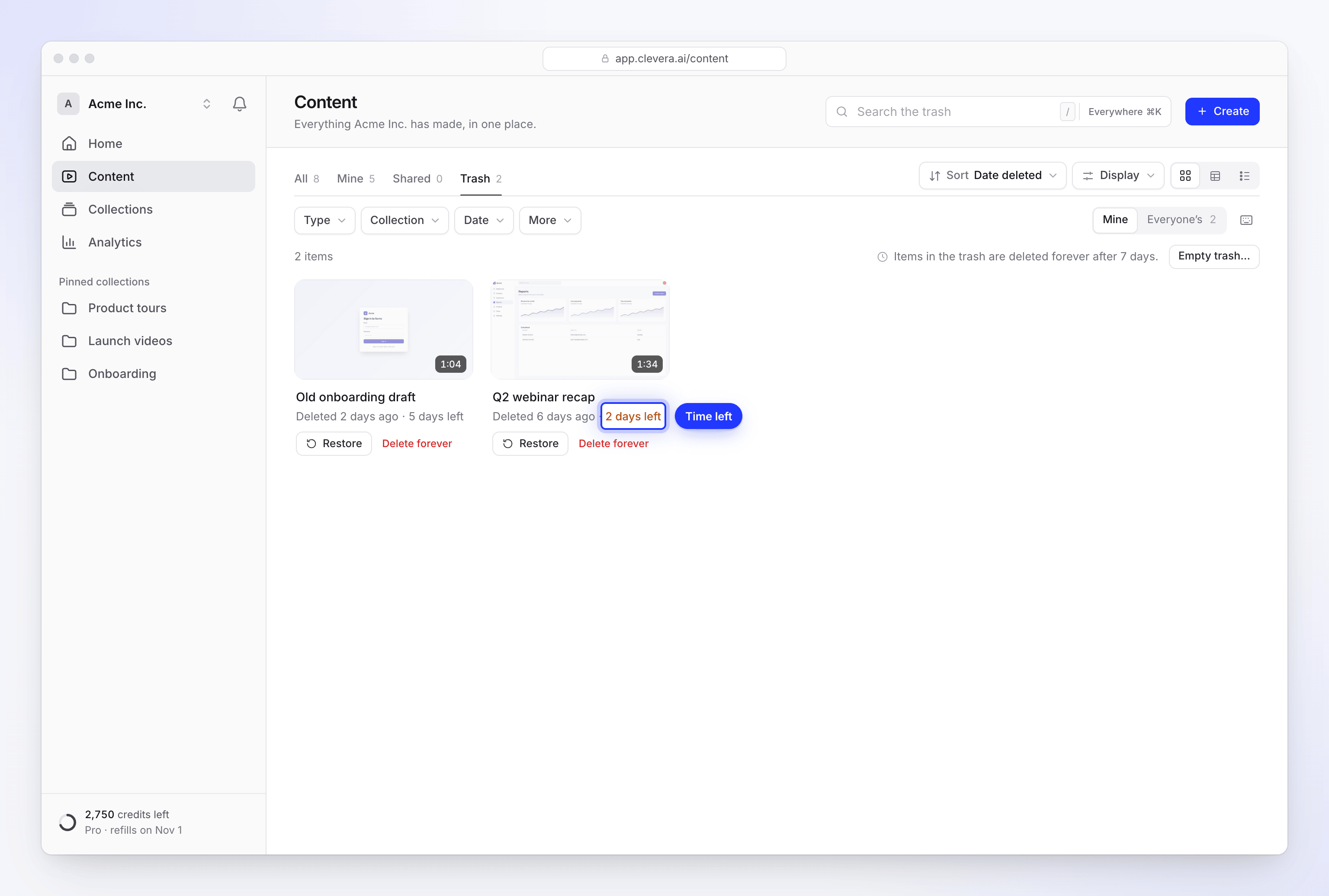The image size is (1329, 896).
Task: Click the Product tours folder icon
Action: click(x=69, y=308)
